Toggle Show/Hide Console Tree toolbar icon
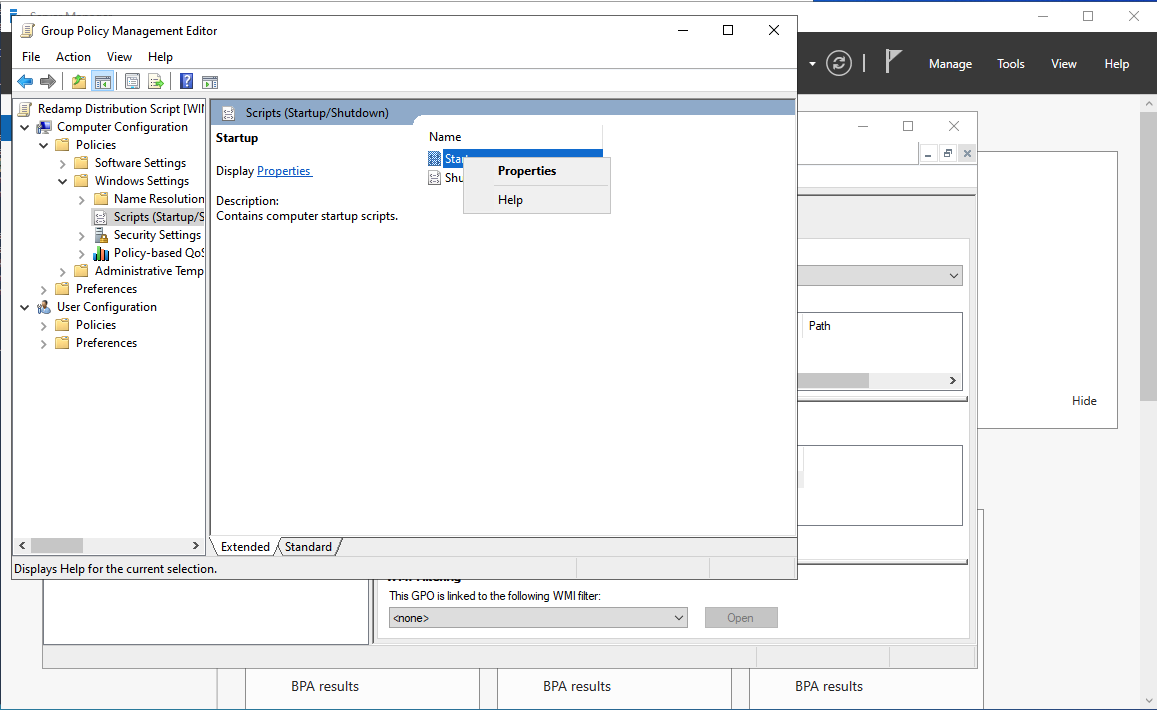This screenshot has width=1157, height=710. [x=102, y=82]
